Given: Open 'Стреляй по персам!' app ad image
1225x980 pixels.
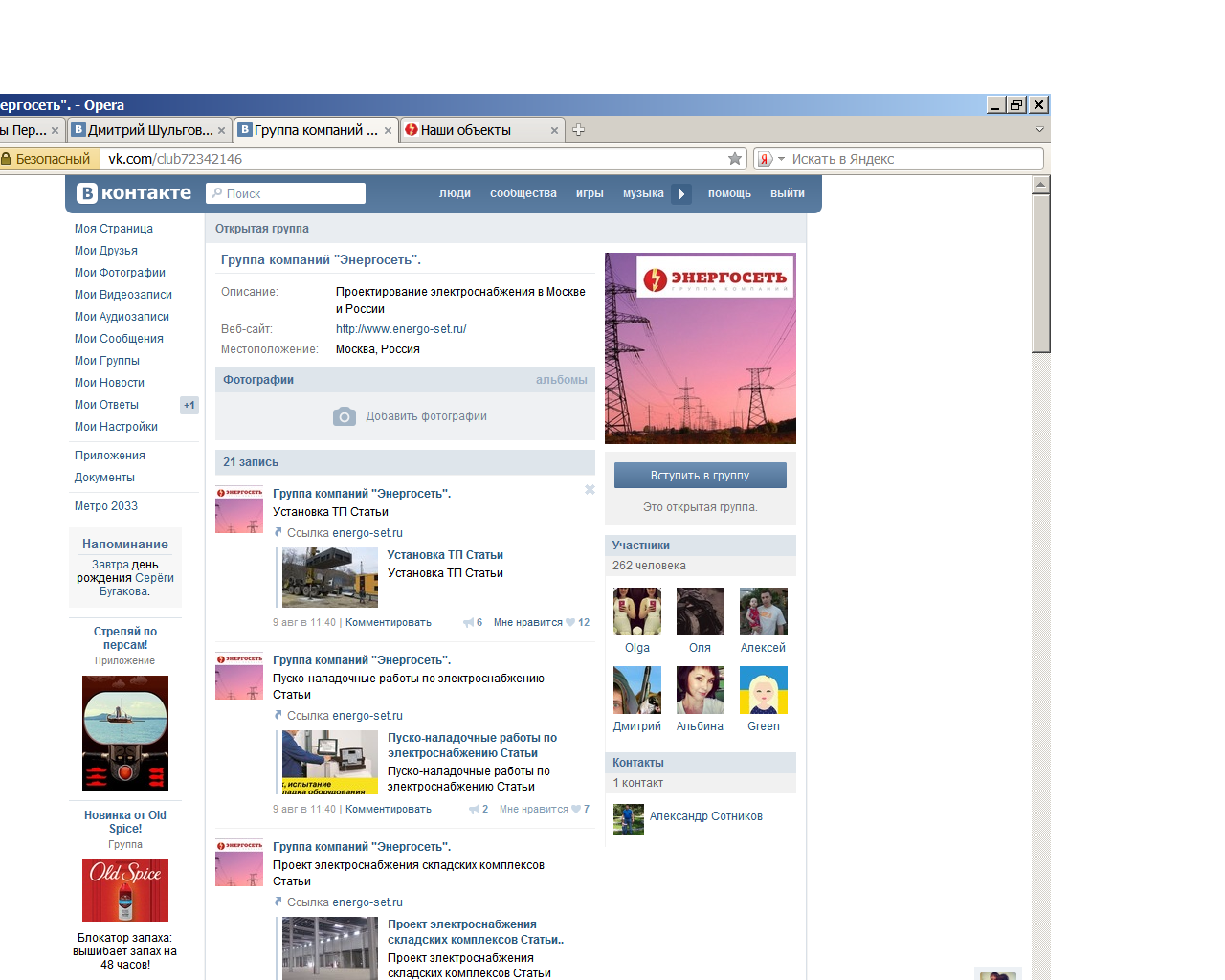Looking at the screenshot, I should point(125,733).
